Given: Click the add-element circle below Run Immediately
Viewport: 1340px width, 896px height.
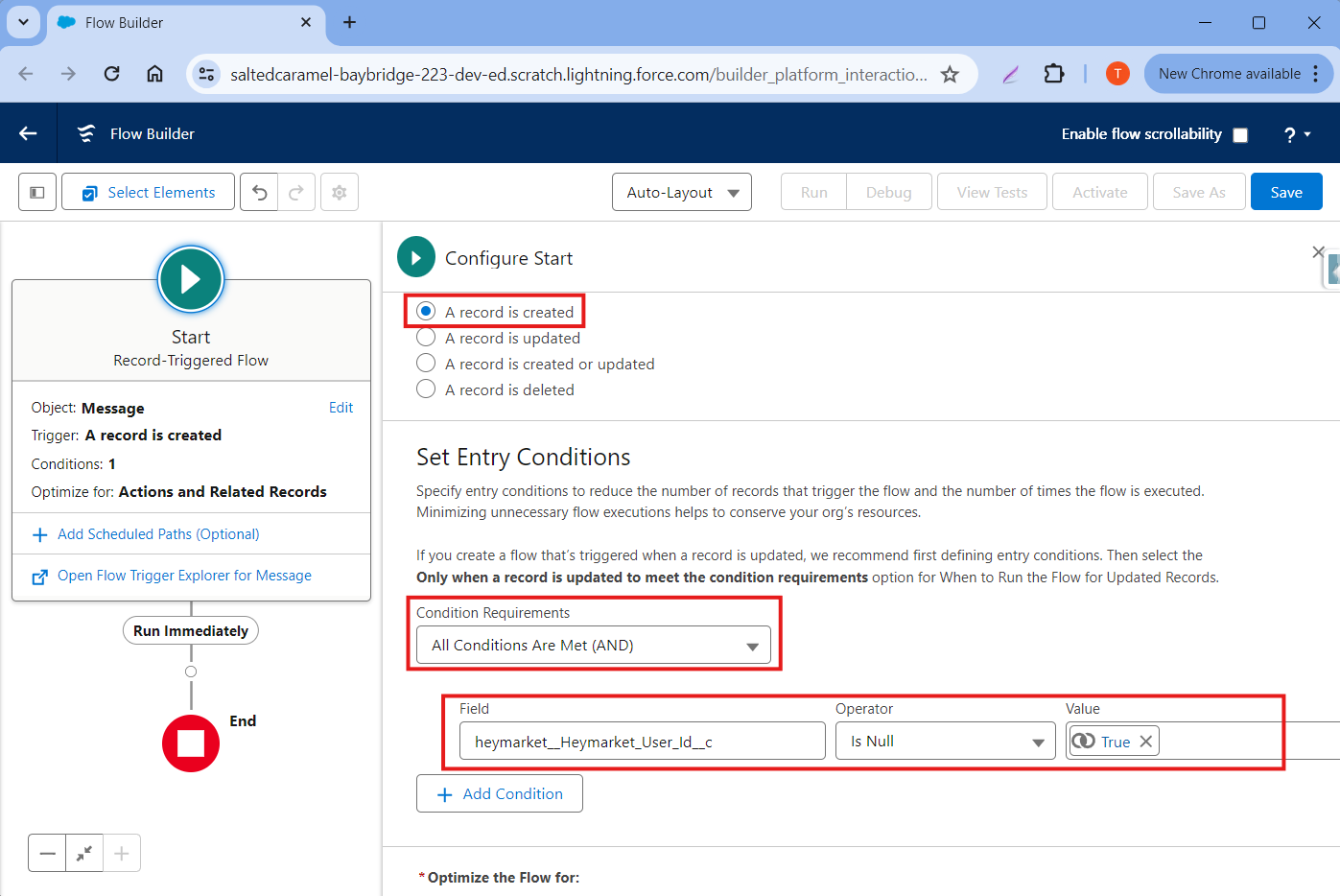Looking at the screenshot, I should [191, 672].
